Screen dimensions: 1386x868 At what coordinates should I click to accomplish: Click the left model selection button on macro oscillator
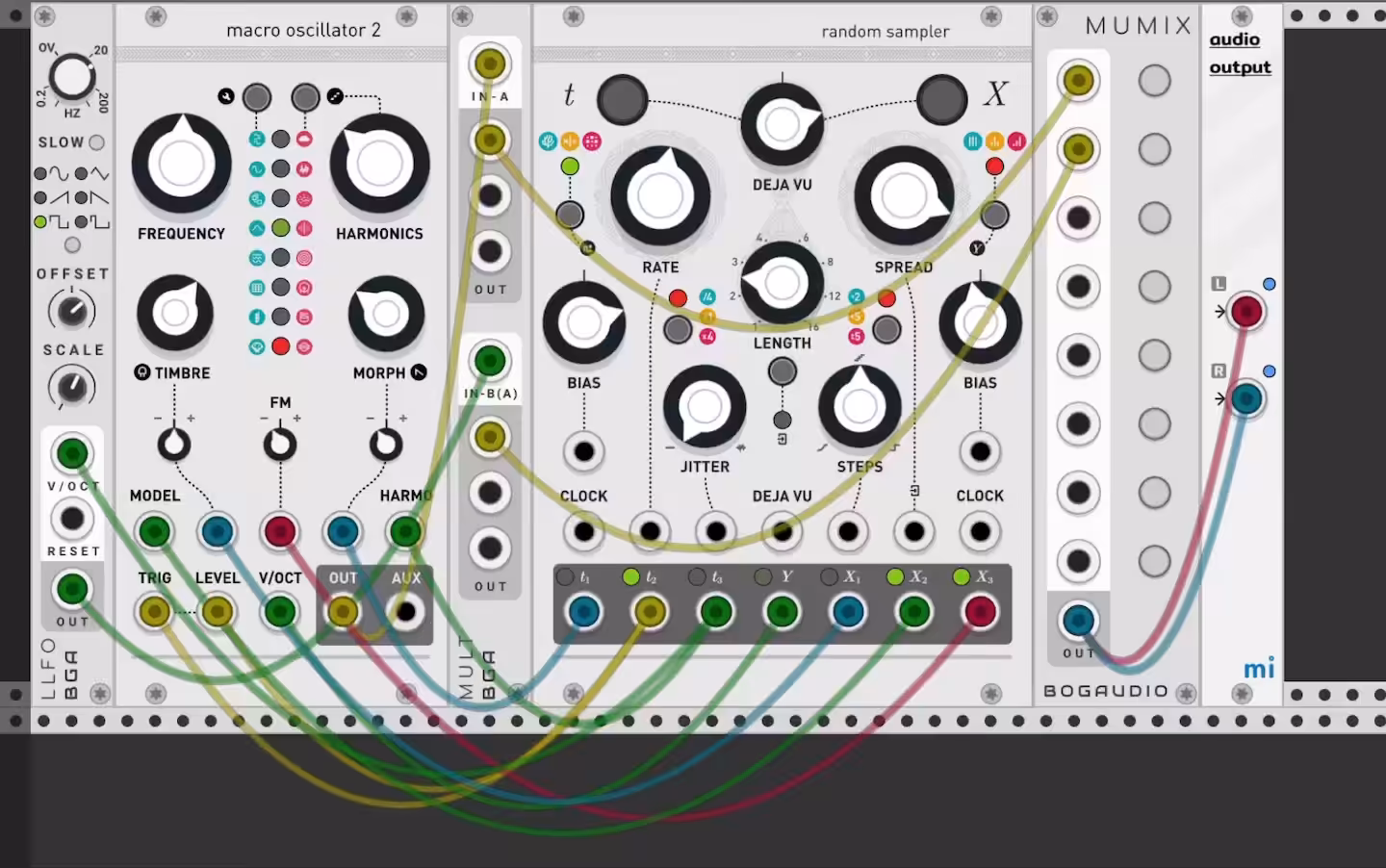[256, 97]
